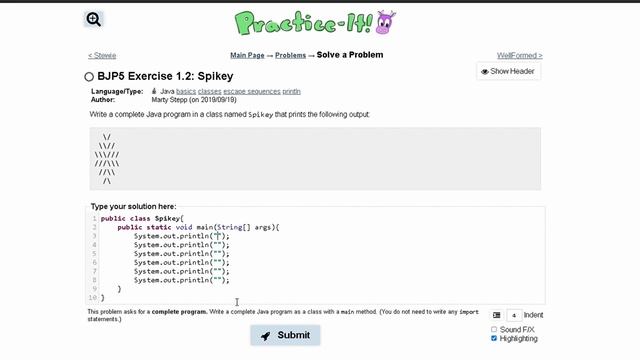The image size is (640, 360).
Task: Click the 'BJP5 Exercise 1.2: Spikey' title
Action: pos(165,76)
